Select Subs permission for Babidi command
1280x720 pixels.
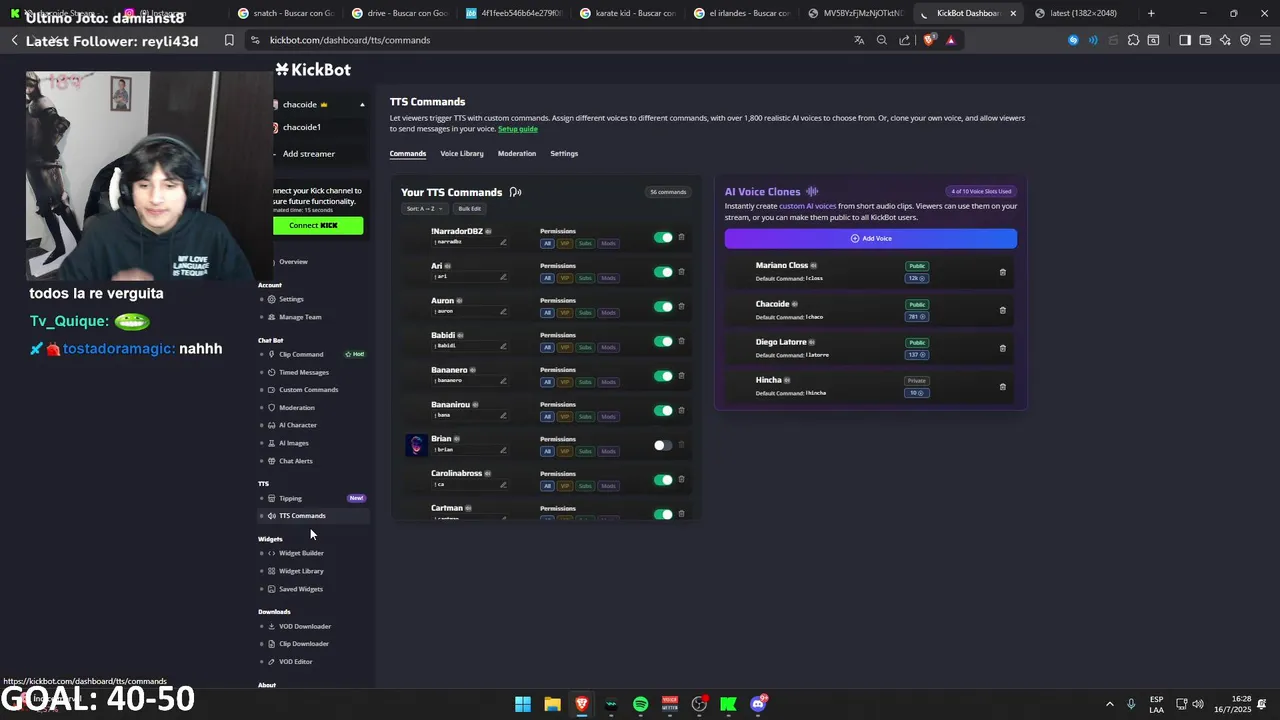coord(585,347)
